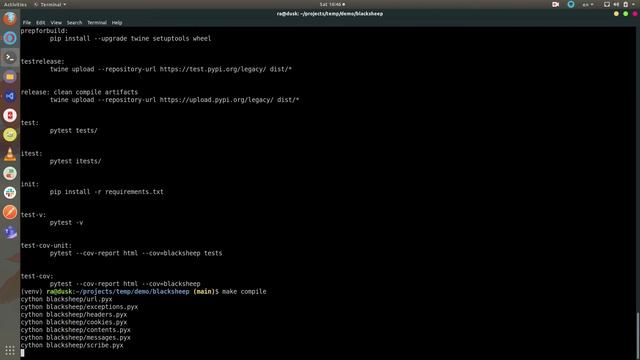
Task: Click the pytest coverage line ending 'blacksheep tests'
Action: (x=136, y=253)
